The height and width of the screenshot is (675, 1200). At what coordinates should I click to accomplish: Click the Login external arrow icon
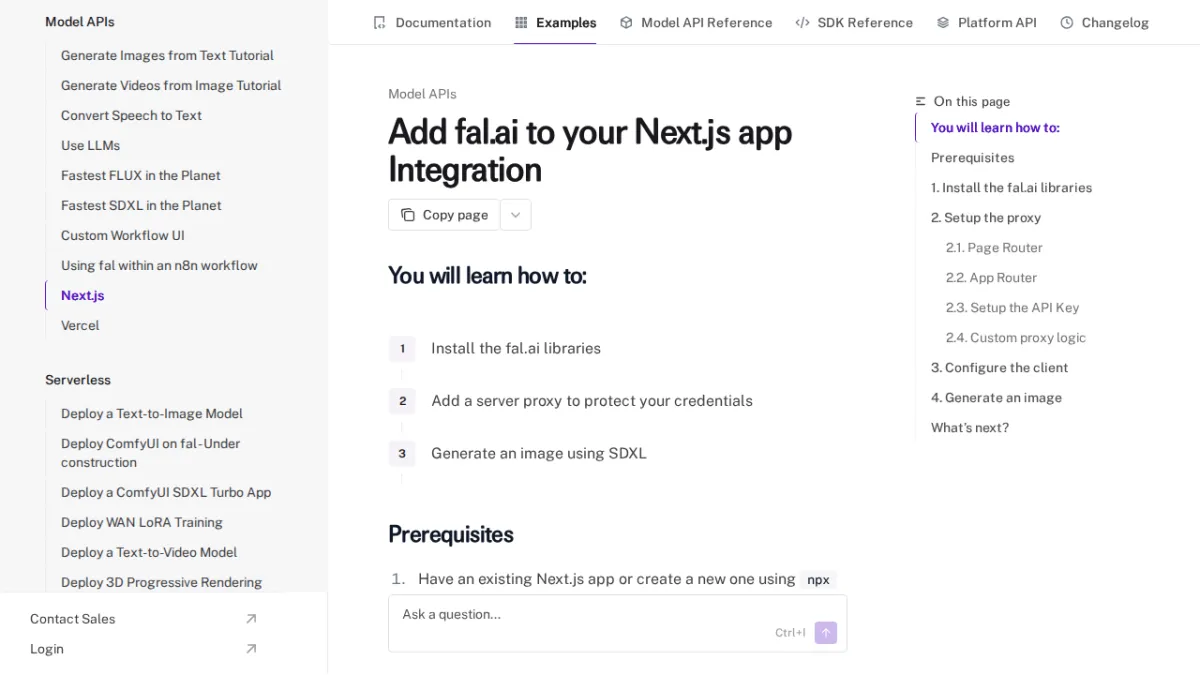coord(251,649)
